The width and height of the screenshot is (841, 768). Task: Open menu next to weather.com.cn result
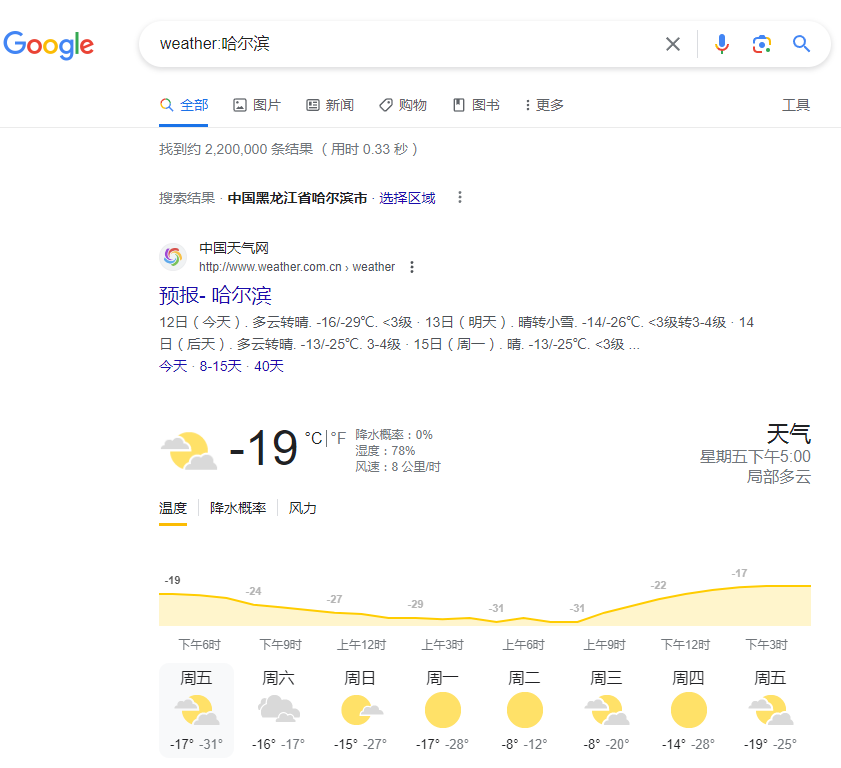pos(412,267)
